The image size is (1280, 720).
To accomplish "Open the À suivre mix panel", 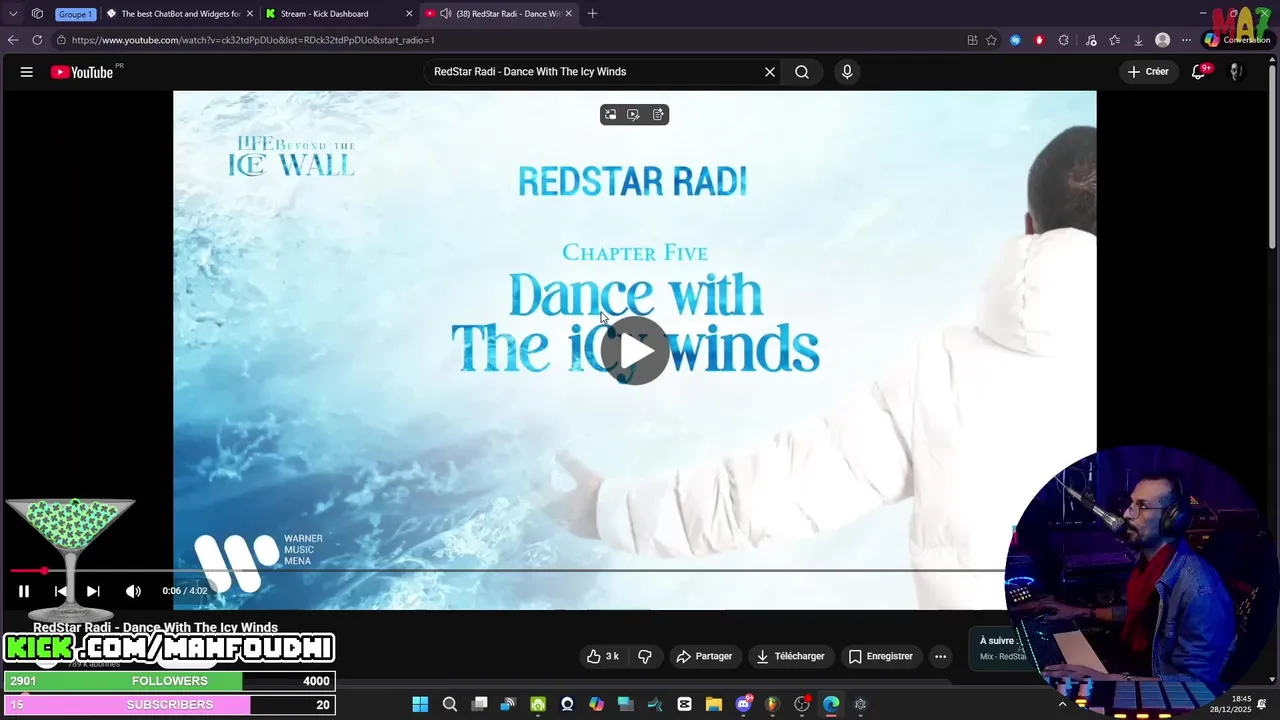I will 1003,648.
